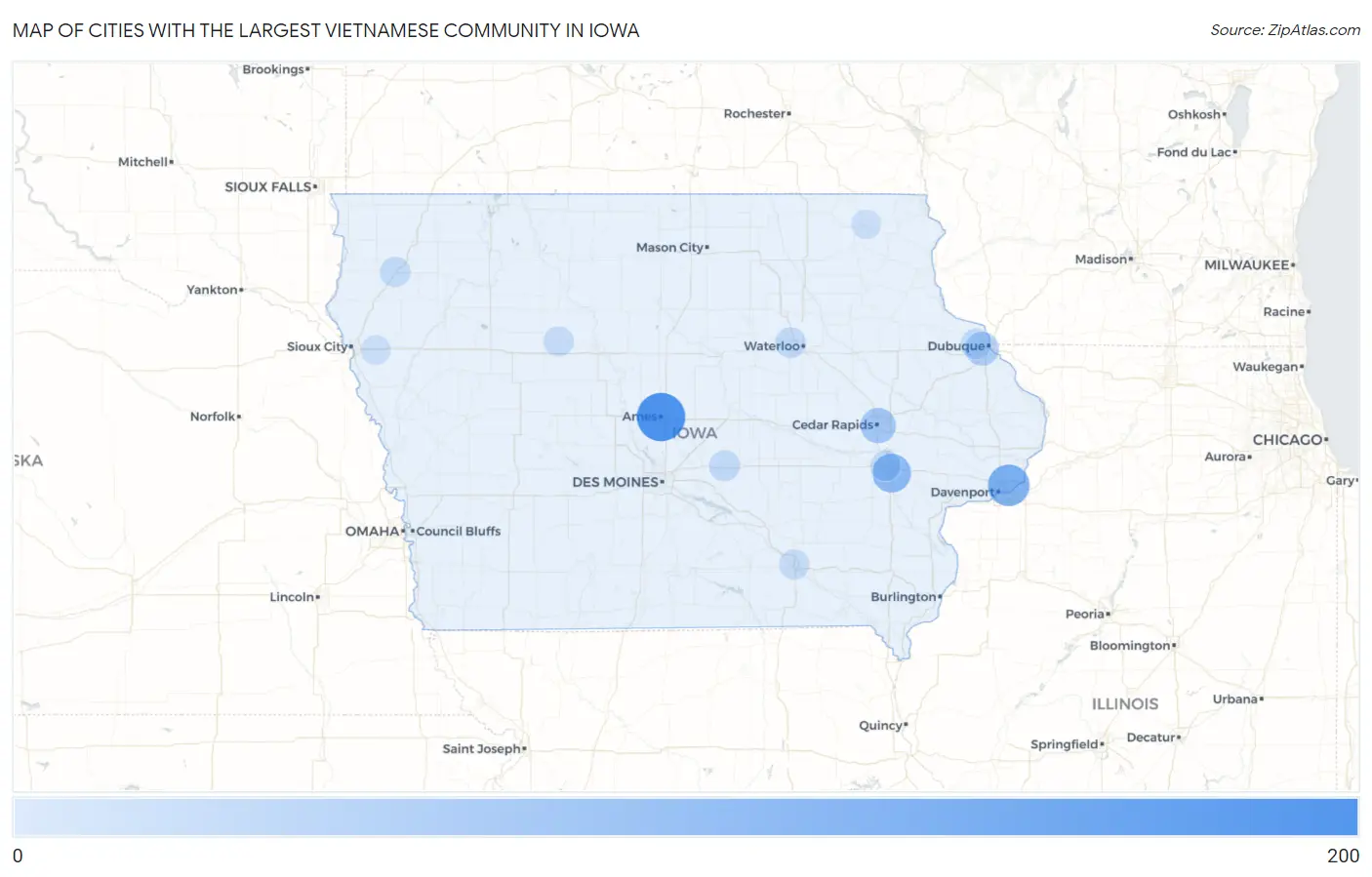Click the Rochester map label
Viewport: 1372px width, 877px height.
pos(754,114)
